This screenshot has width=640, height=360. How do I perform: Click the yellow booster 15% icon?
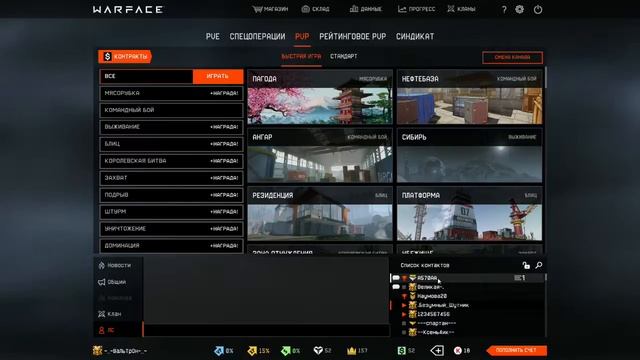click(x=252, y=351)
